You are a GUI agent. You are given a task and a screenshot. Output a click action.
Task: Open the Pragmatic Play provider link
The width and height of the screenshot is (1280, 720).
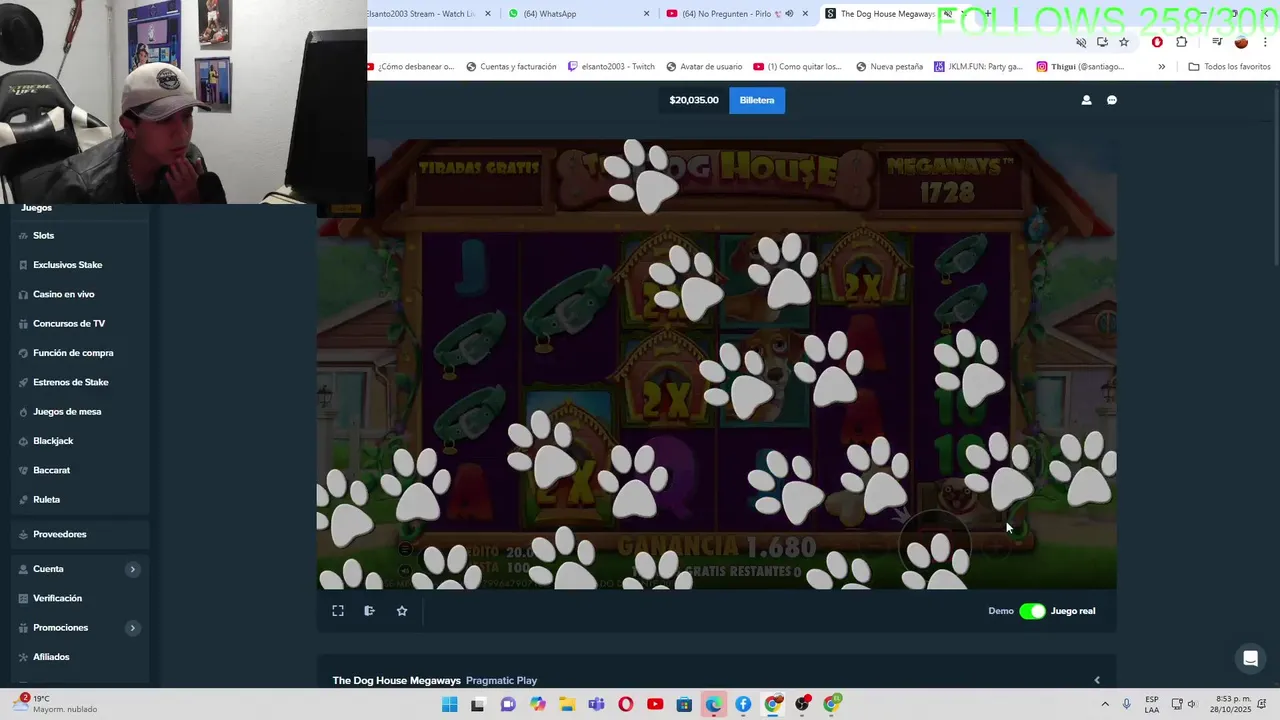coord(501,680)
